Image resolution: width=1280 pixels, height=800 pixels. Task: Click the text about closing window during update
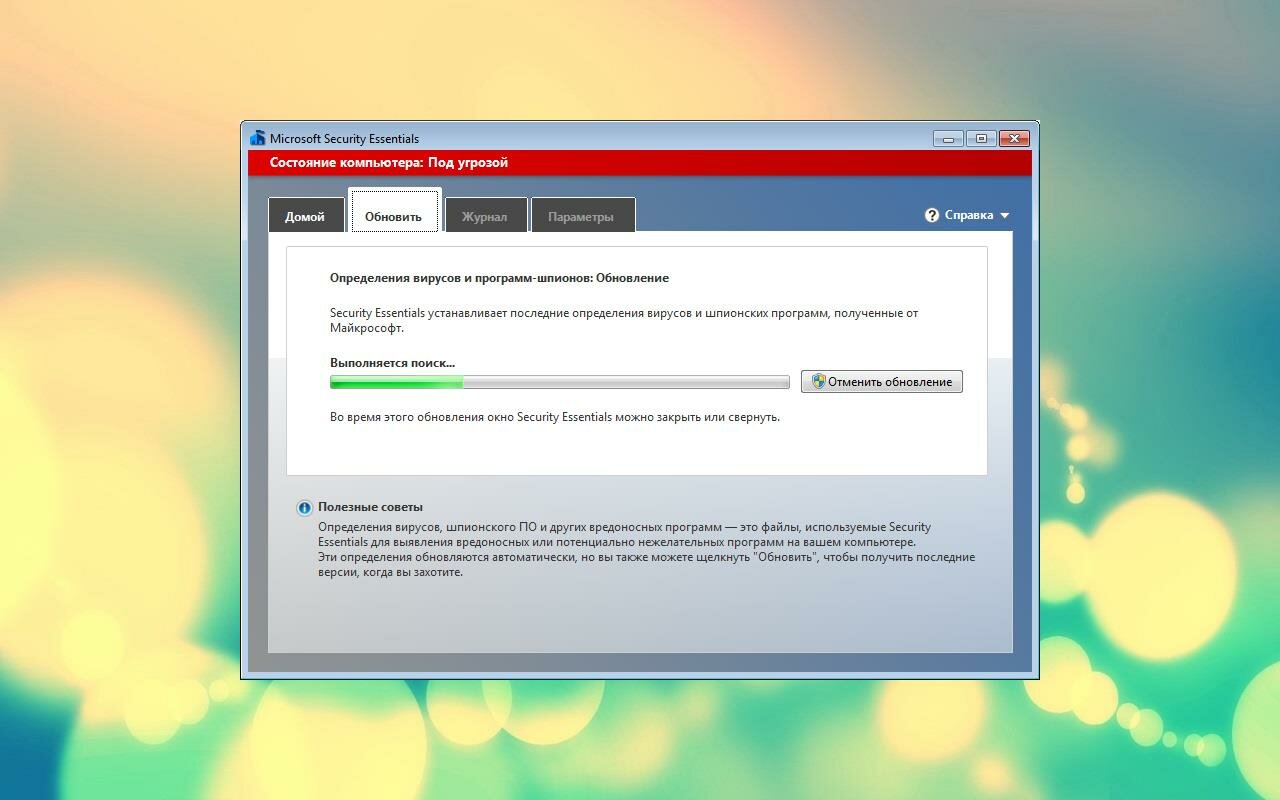click(x=555, y=417)
